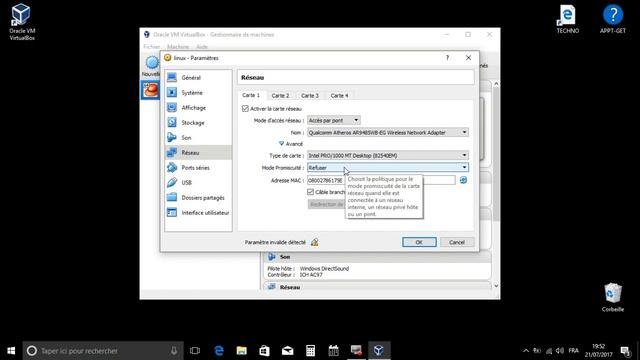Click the Redirection de ports button

327,204
